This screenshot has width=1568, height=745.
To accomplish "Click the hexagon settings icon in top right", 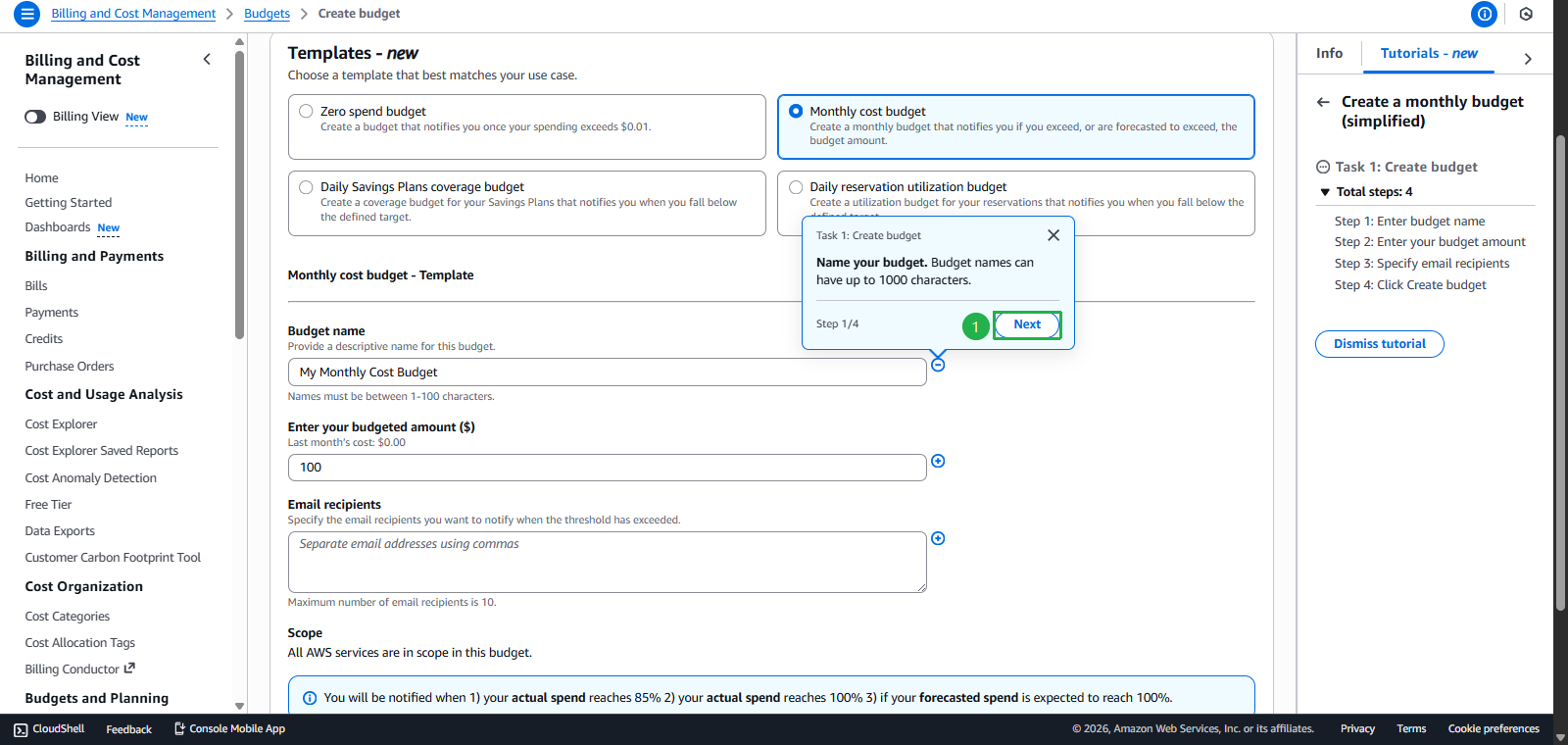I will click(x=1526, y=14).
